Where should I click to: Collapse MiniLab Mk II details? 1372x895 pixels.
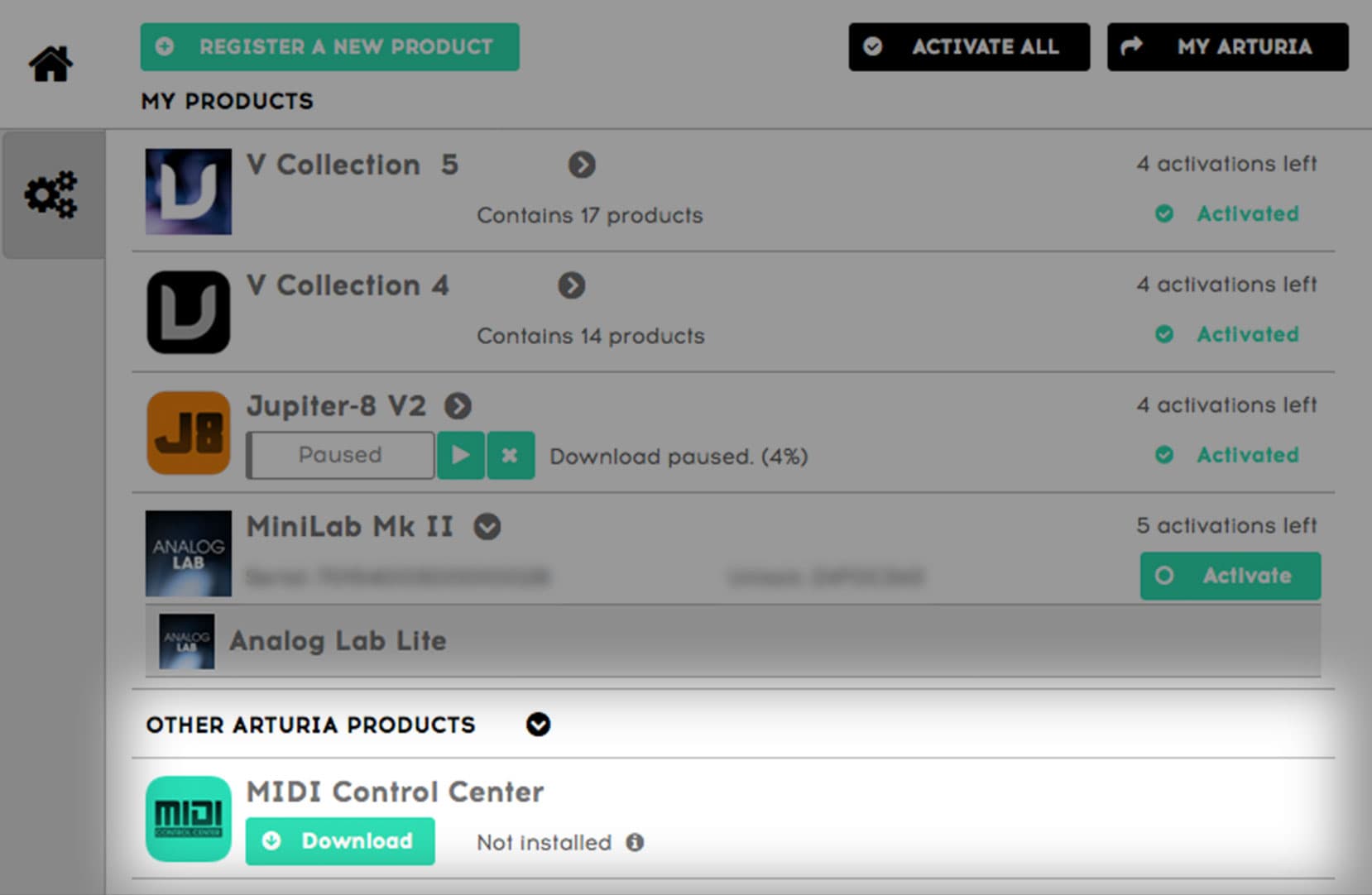pyautogui.click(x=487, y=527)
